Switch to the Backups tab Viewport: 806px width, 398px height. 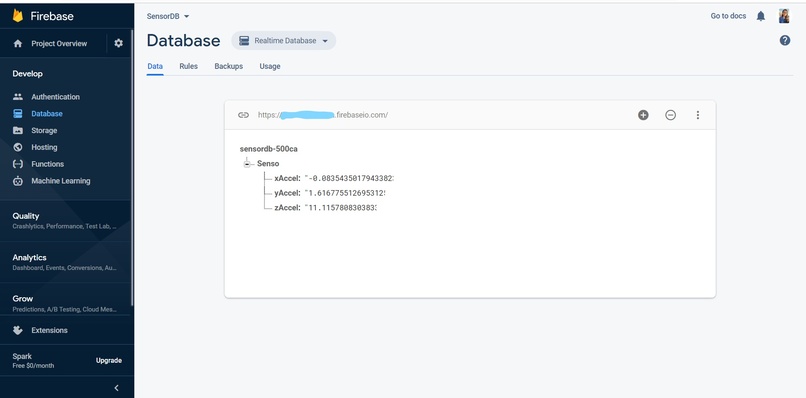[x=229, y=66]
